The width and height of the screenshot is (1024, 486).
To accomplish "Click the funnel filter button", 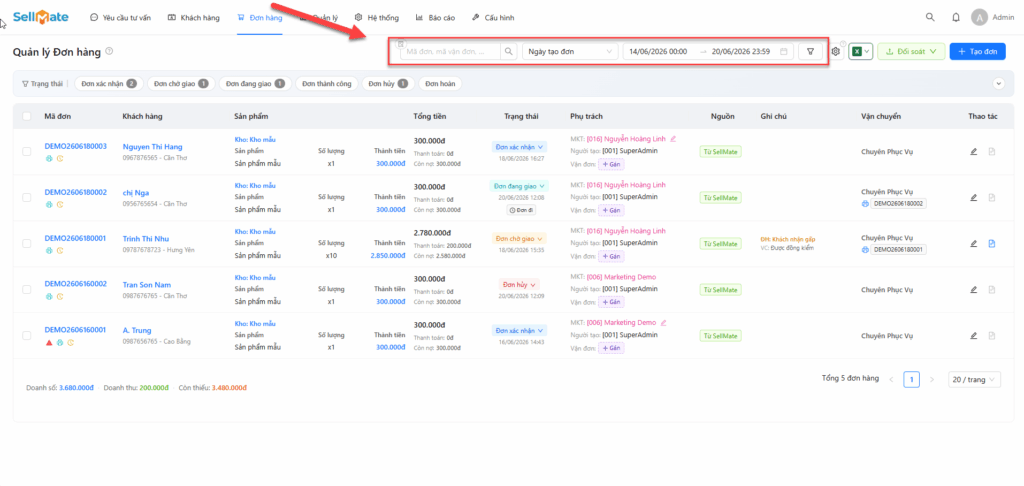I will (810, 52).
